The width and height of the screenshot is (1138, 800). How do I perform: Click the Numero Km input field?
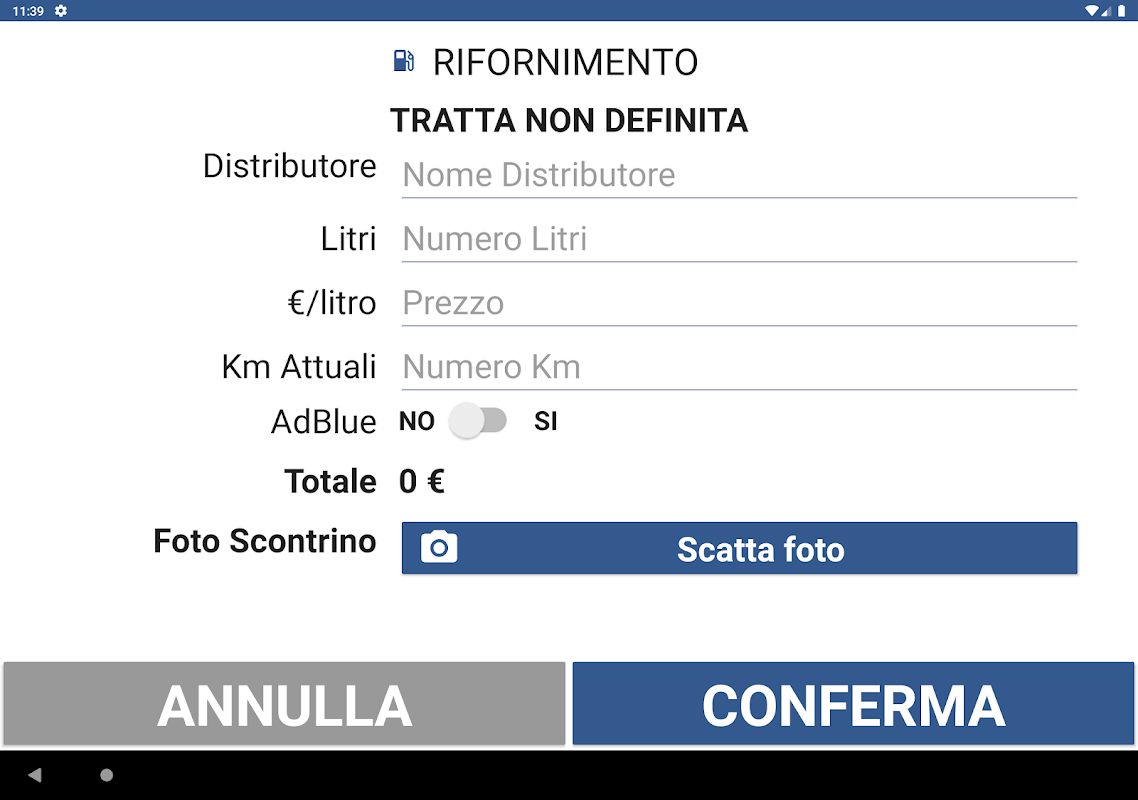coord(738,367)
